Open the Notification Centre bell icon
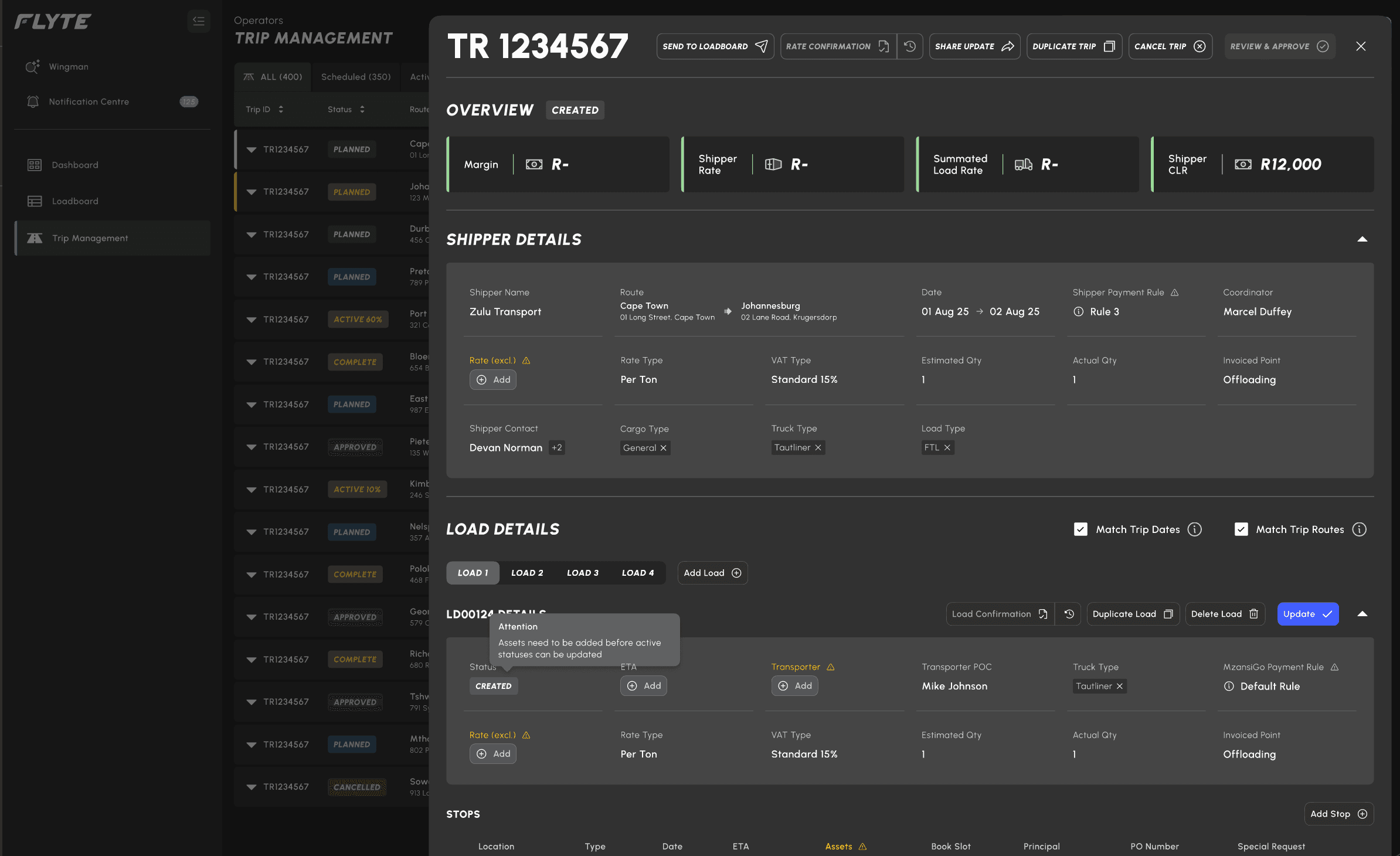The width and height of the screenshot is (1400, 856). (33, 101)
